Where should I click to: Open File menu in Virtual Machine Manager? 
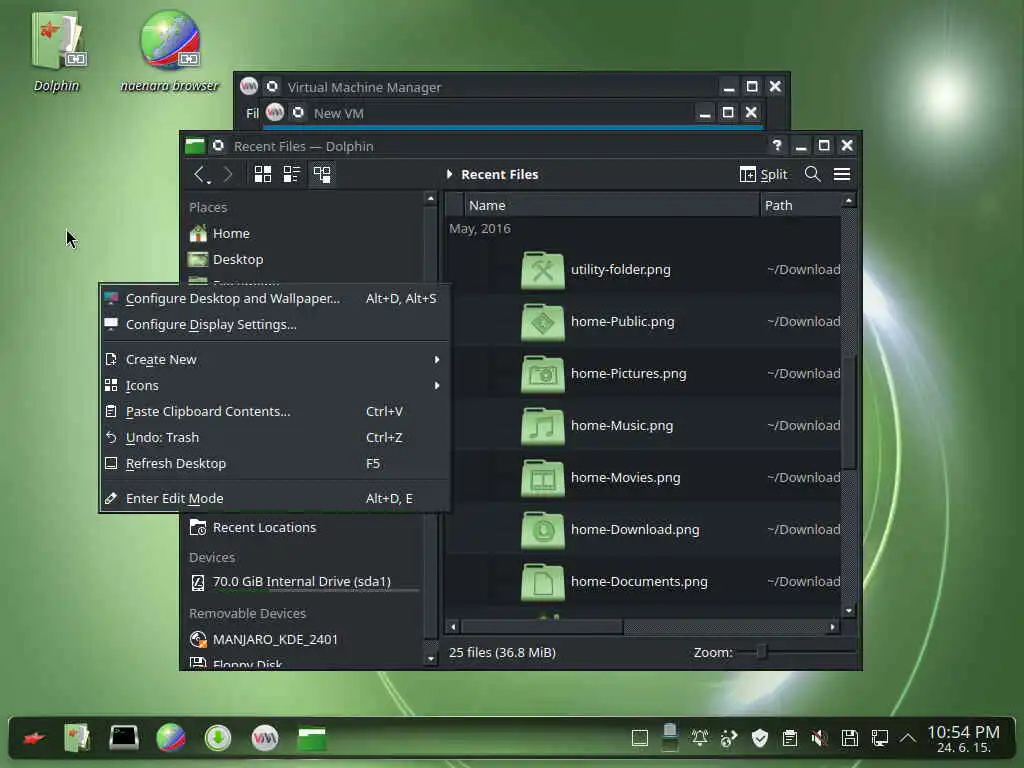pyautogui.click(x=252, y=113)
